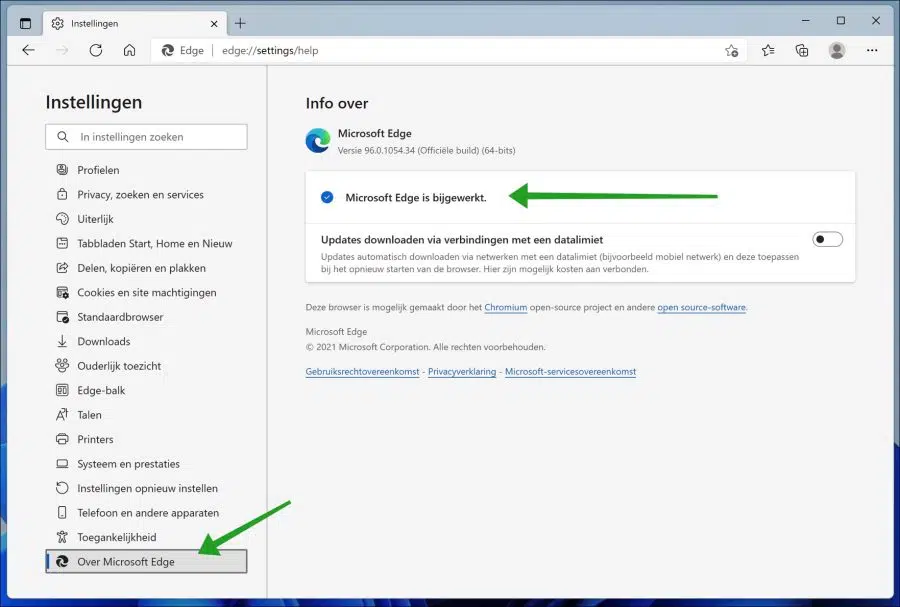Open the Settings and more menu
Image resolution: width=900 pixels, height=607 pixels.
coord(872,50)
